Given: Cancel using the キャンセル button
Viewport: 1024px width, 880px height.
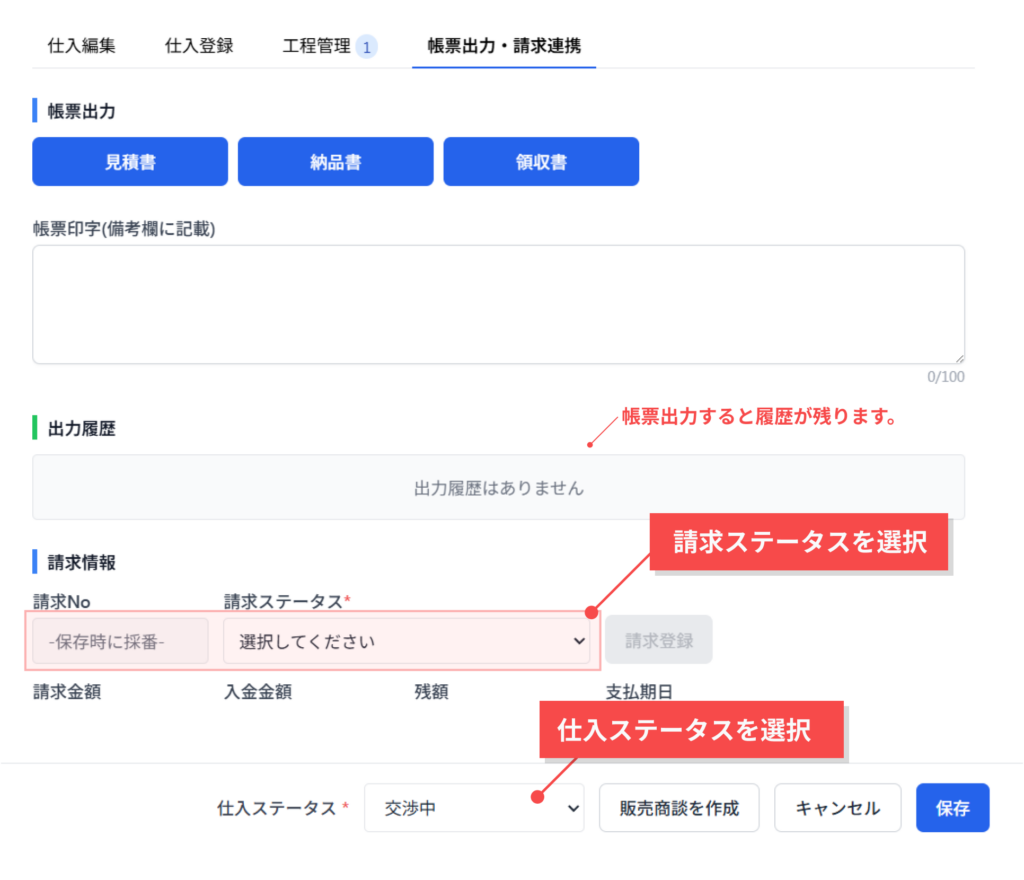Looking at the screenshot, I should (837, 808).
